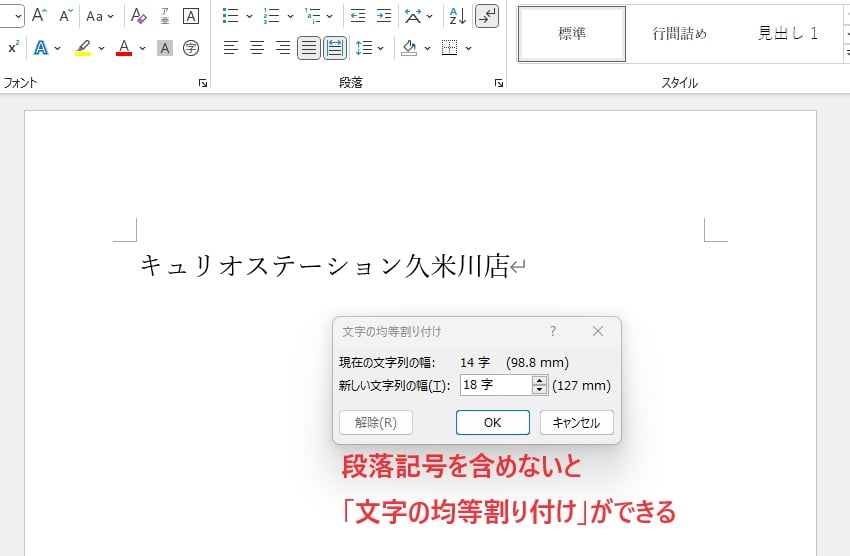The width and height of the screenshot is (850, 556).
Task: Expand bullet list dropdown arrow
Action: point(249,16)
